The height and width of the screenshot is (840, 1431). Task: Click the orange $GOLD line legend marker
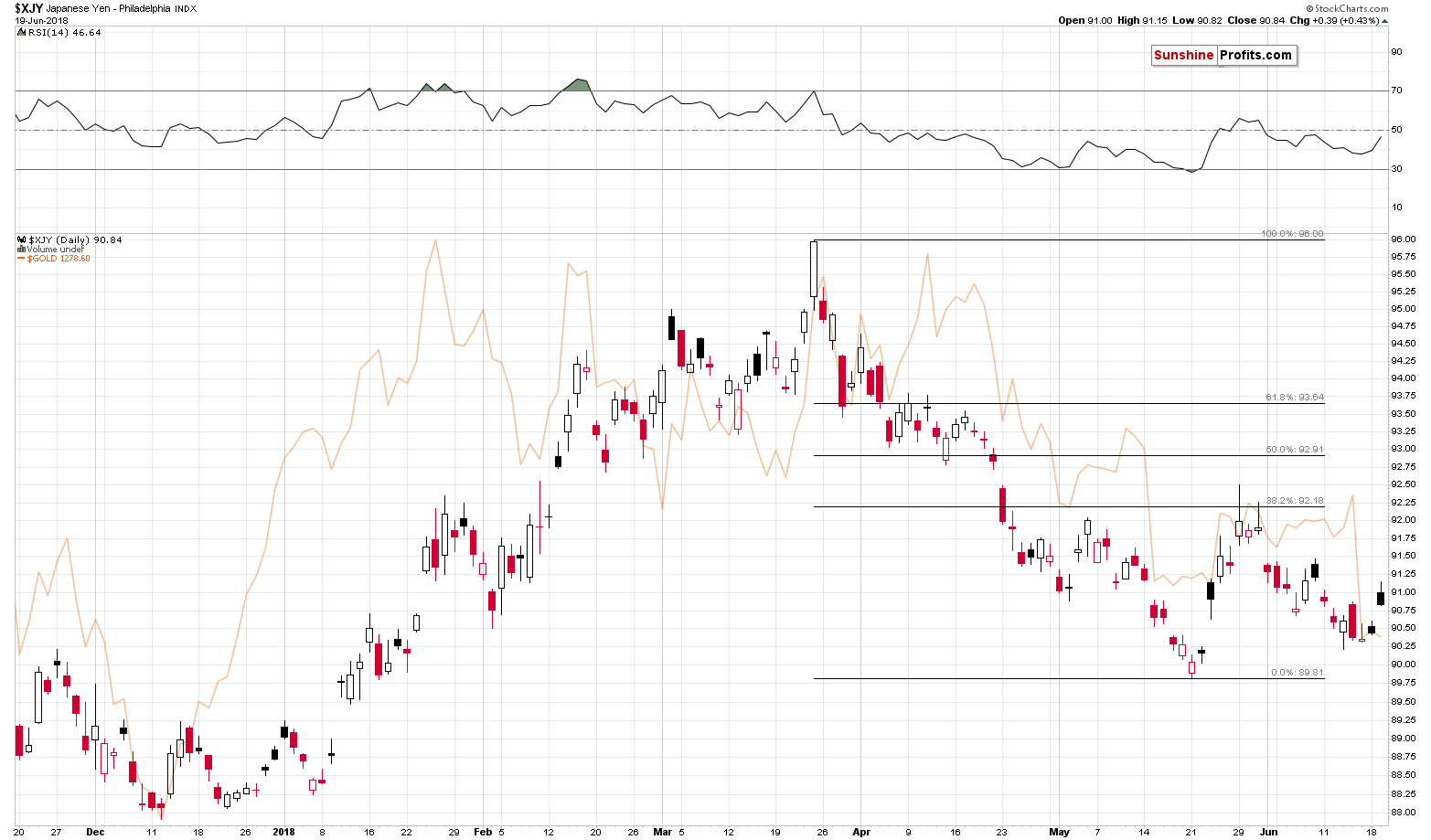(x=20, y=259)
